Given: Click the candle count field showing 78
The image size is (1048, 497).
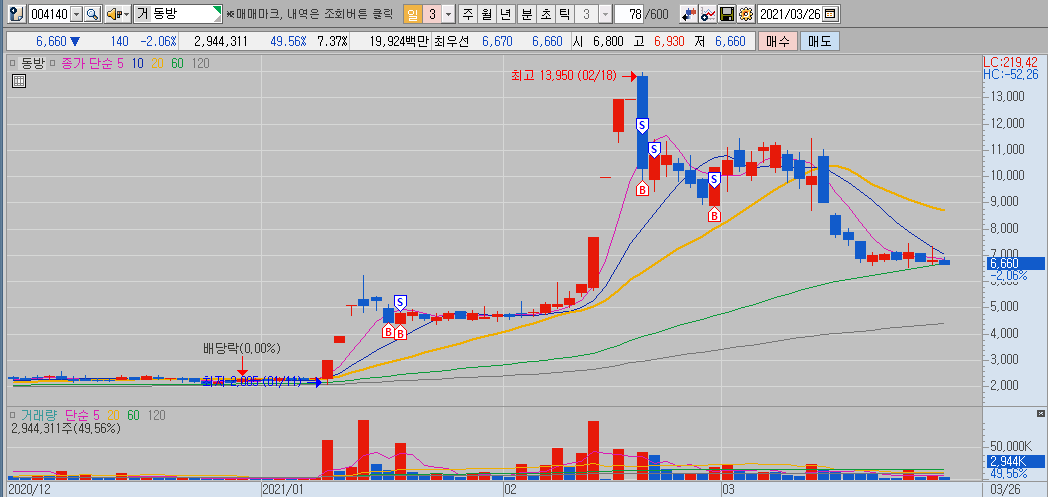Looking at the screenshot, I should pos(627,13).
